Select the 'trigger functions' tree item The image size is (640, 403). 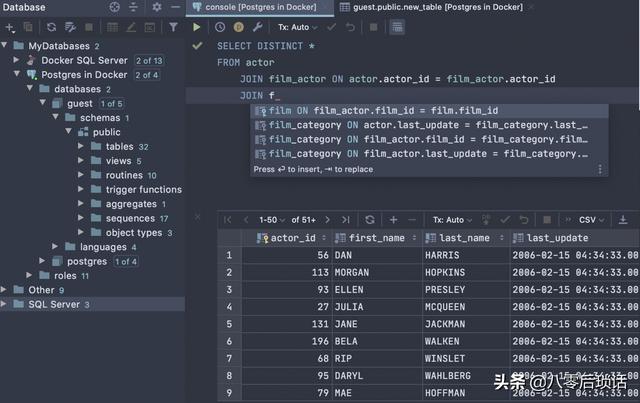click(144, 189)
